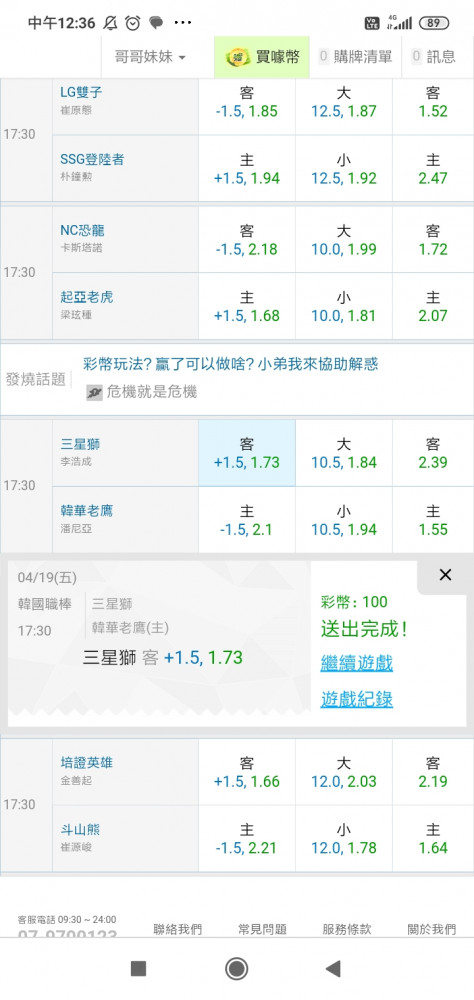Click the avatar icon beside 危機就是危機

(94, 393)
